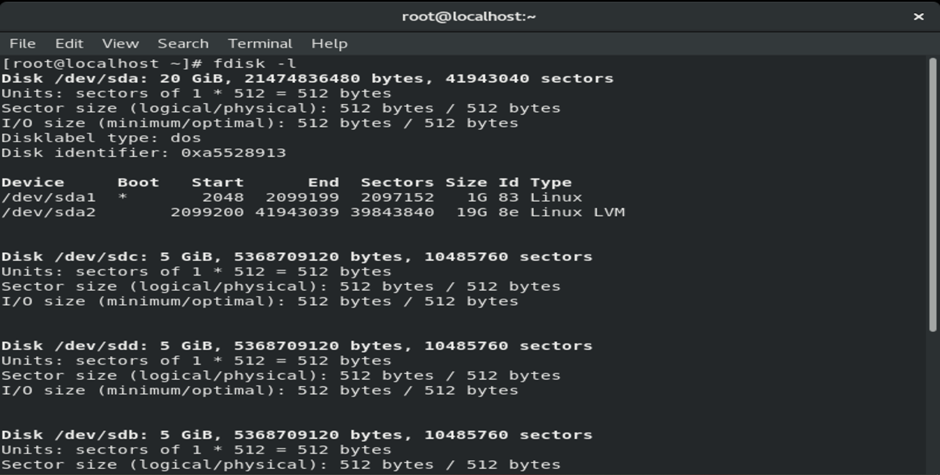Click the vertical scrollbar thumb
This screenshot has width=940, height=475.
(932, 194)
